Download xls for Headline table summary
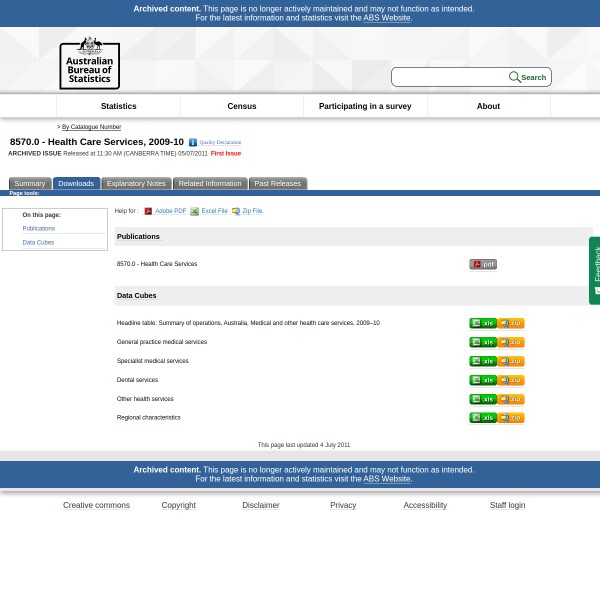Image resolution: width=600 pixels, height=600 pixels. coord(483,323)
